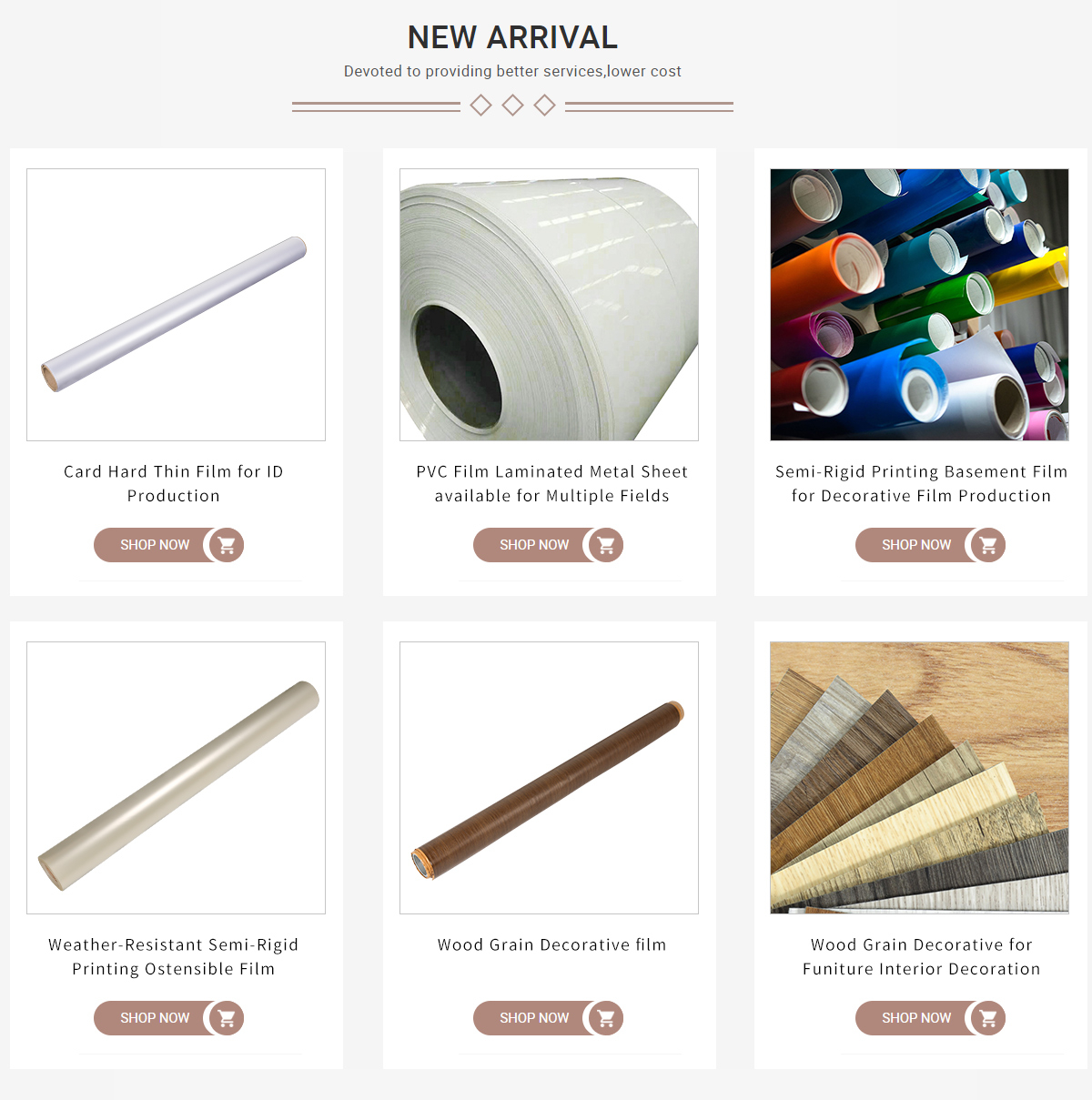This screenshot has width=1092, height=1100.
Task: Open the Card Hard Thin Film title link
Action: (174, 483)
